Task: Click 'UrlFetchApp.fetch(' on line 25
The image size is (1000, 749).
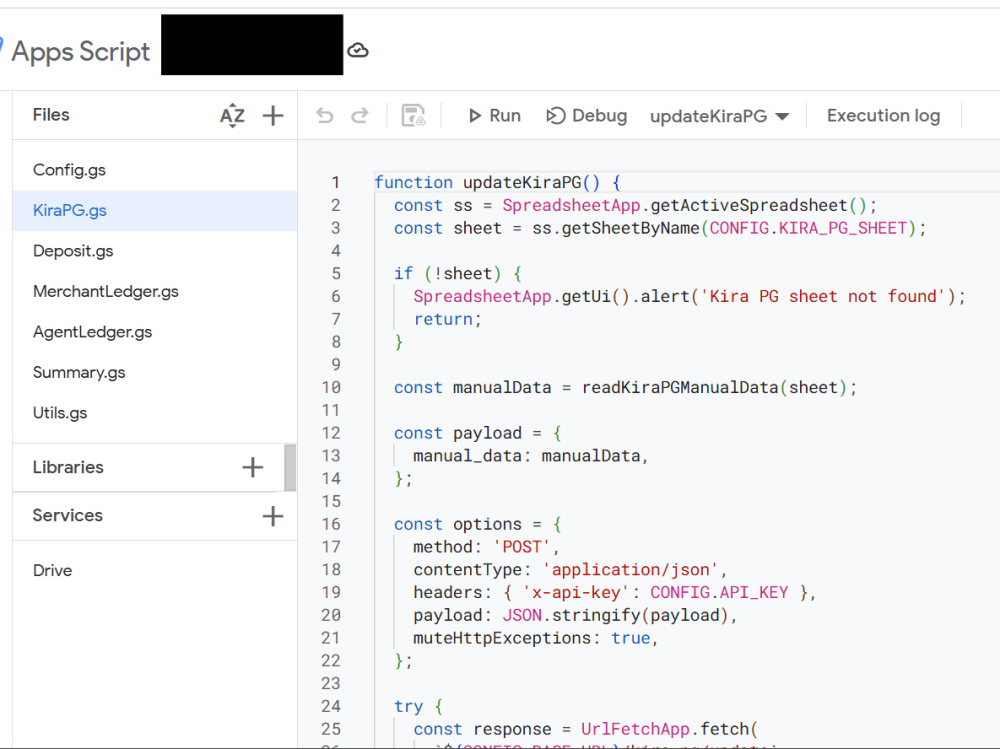Action: (670, 729)
